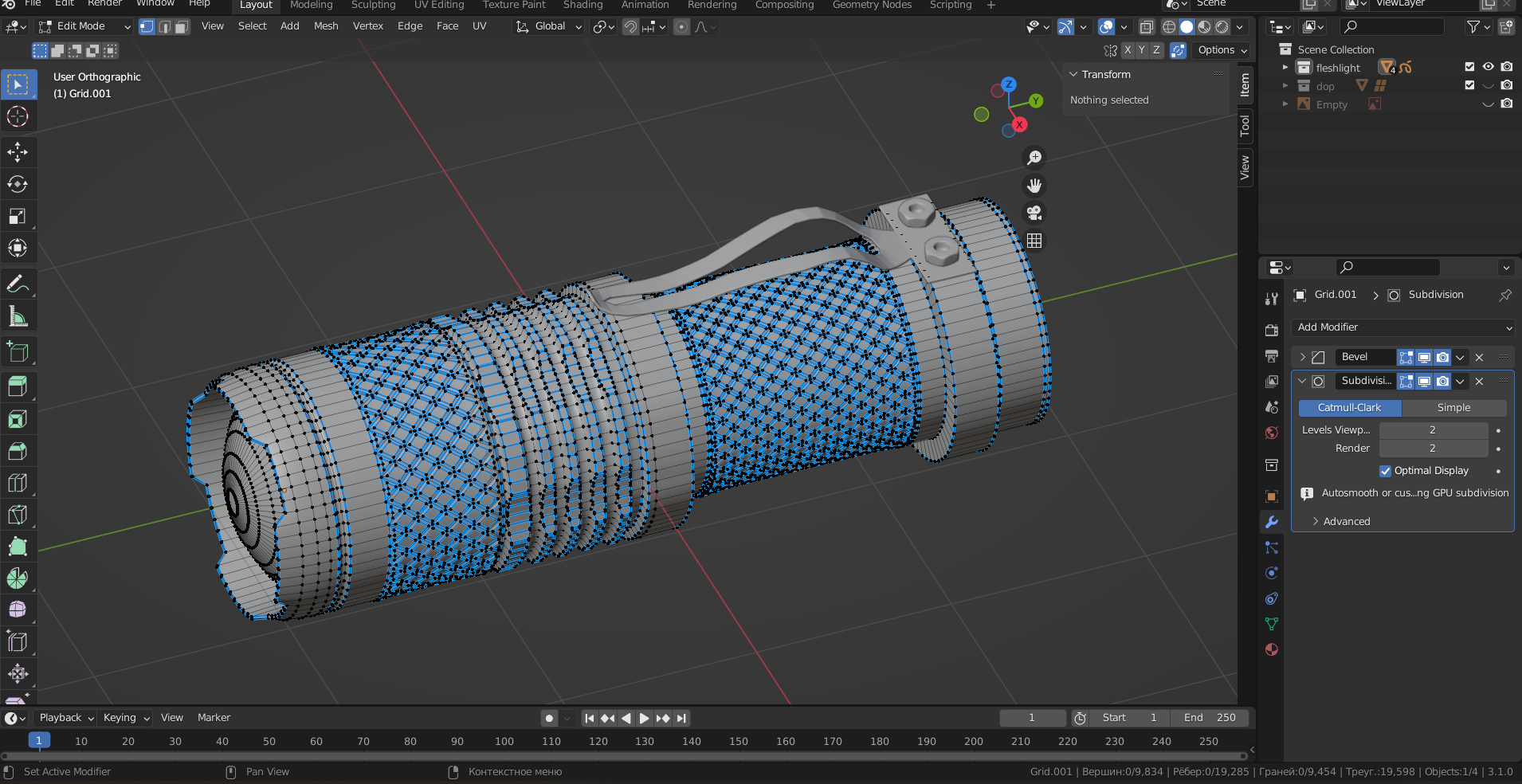Uncheck the Optimal Display checkbox
Viewport: 1522px width, 784px height.
pyautogui.click(x=1385, y=471)
